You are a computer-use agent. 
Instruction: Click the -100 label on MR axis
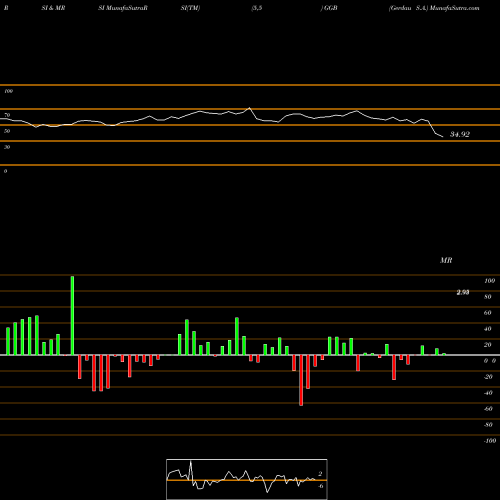[x=490, y=441]
